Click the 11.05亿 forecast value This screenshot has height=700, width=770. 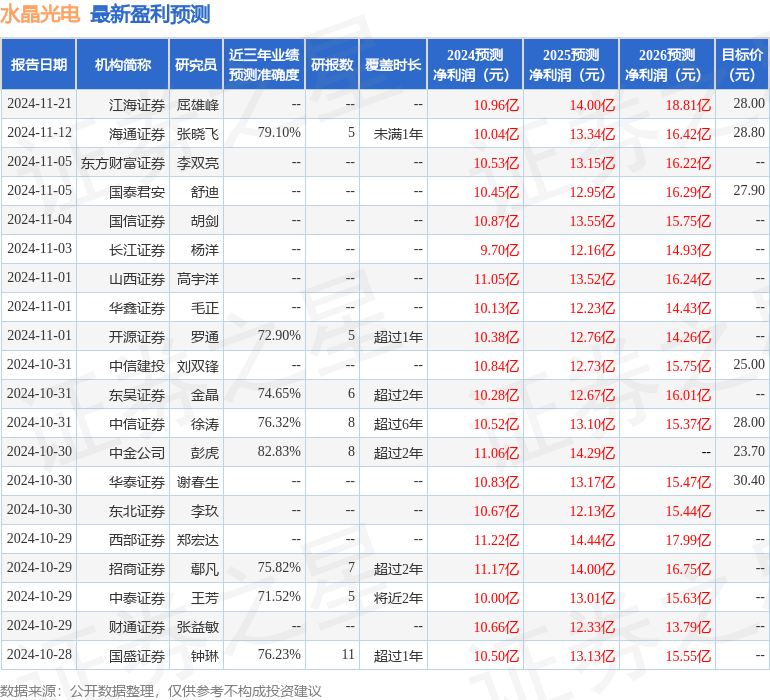496,279
